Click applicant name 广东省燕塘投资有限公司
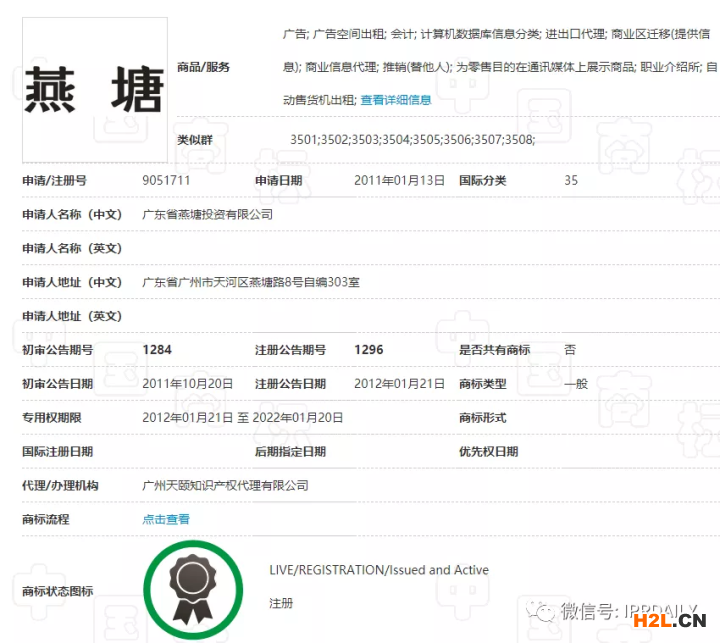The width and height of the screenshot is (720, 643). [x=208, y=215]
